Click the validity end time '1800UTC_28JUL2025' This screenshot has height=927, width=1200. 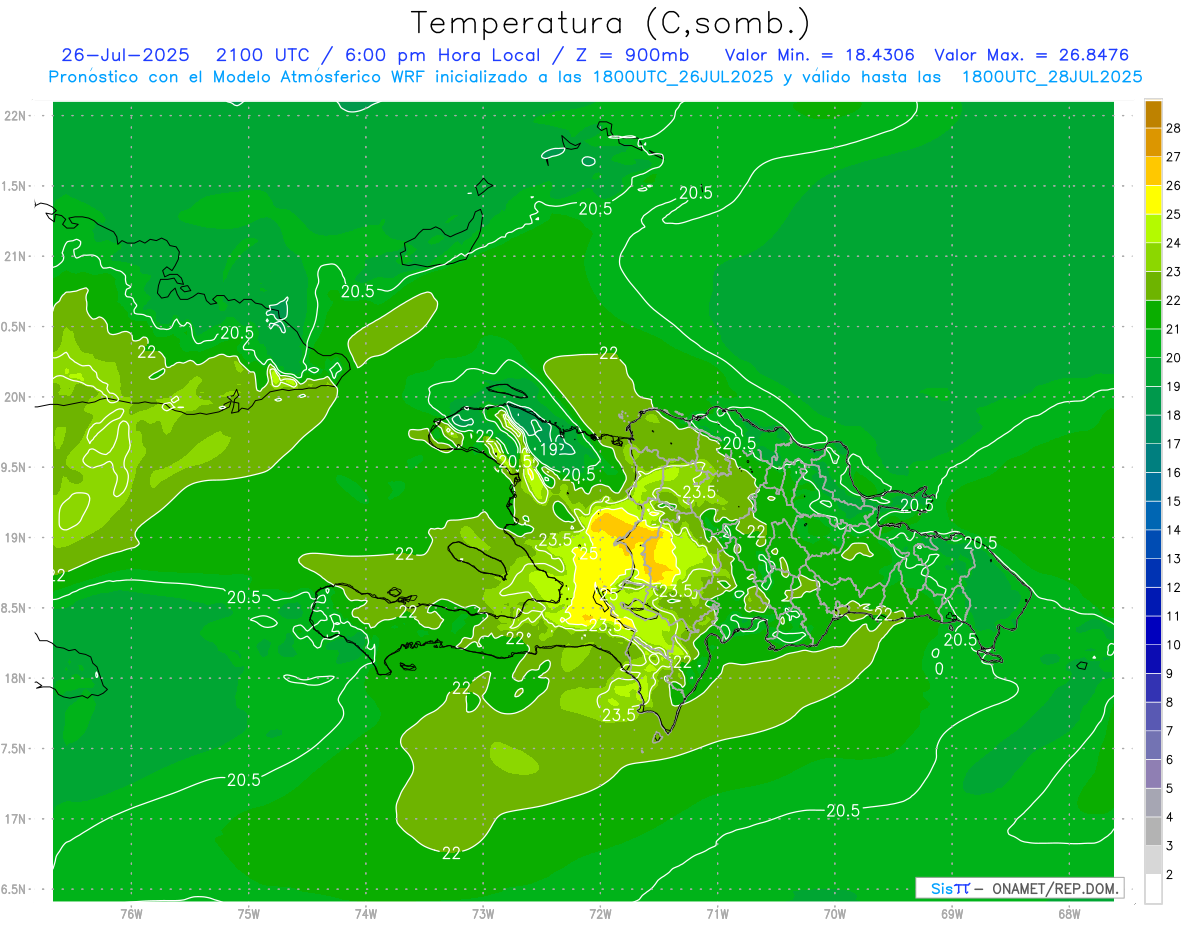(x=1051, y=77)
